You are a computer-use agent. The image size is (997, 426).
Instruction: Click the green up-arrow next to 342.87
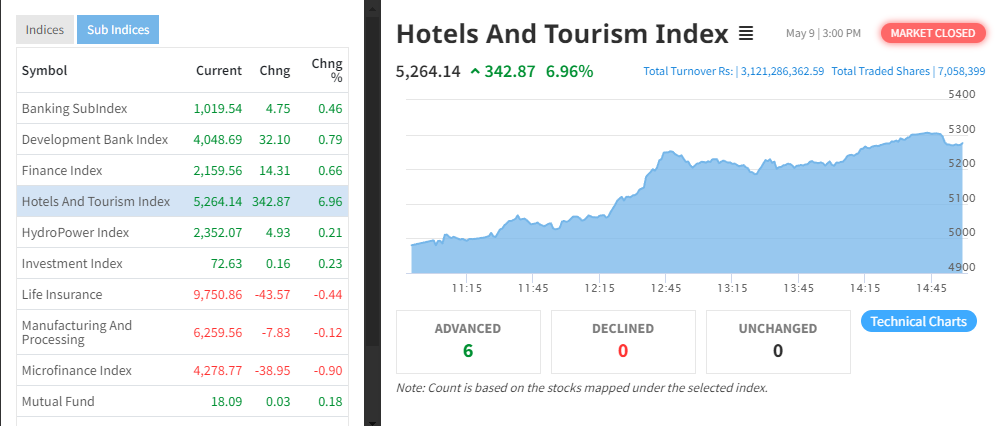point(475,72)
